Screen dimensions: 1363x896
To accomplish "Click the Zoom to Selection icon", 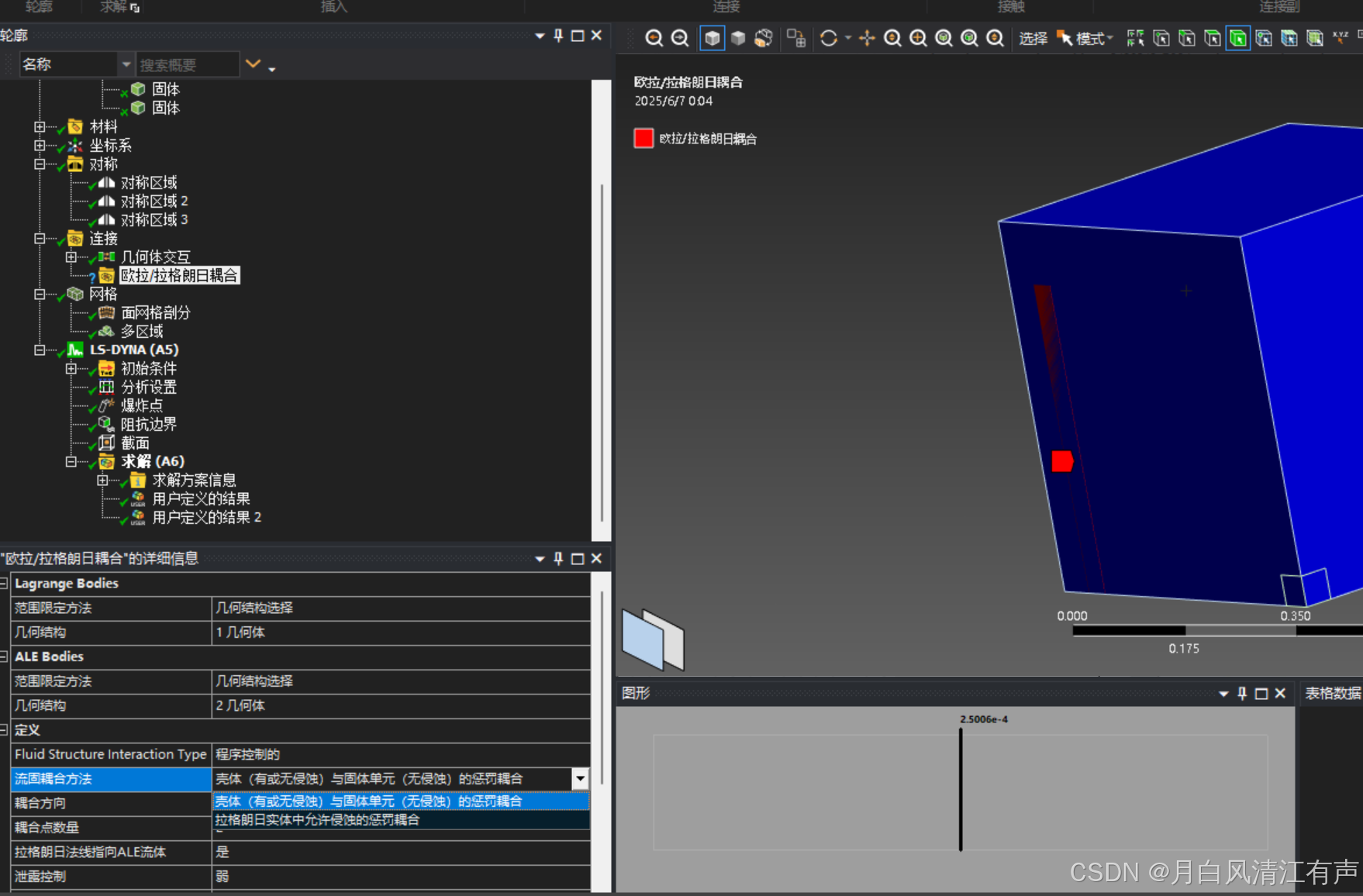I will point(969,38).
